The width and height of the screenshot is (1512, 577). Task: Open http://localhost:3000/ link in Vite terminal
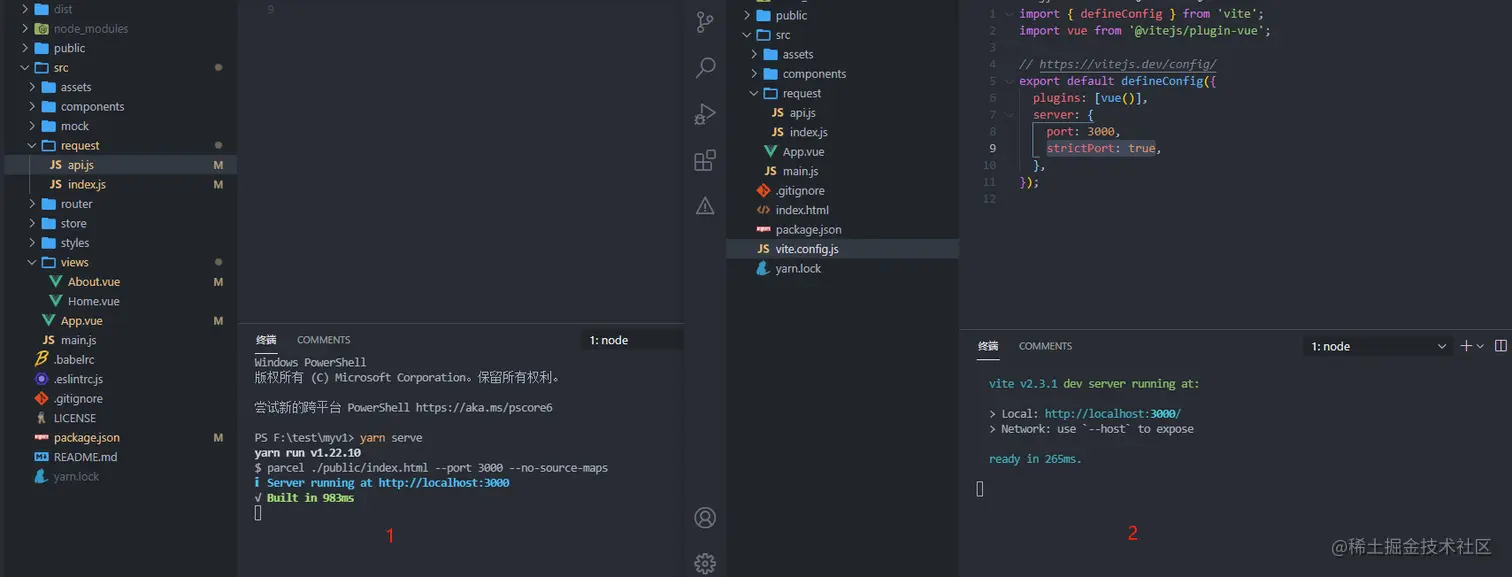[x=1112, y=413]
